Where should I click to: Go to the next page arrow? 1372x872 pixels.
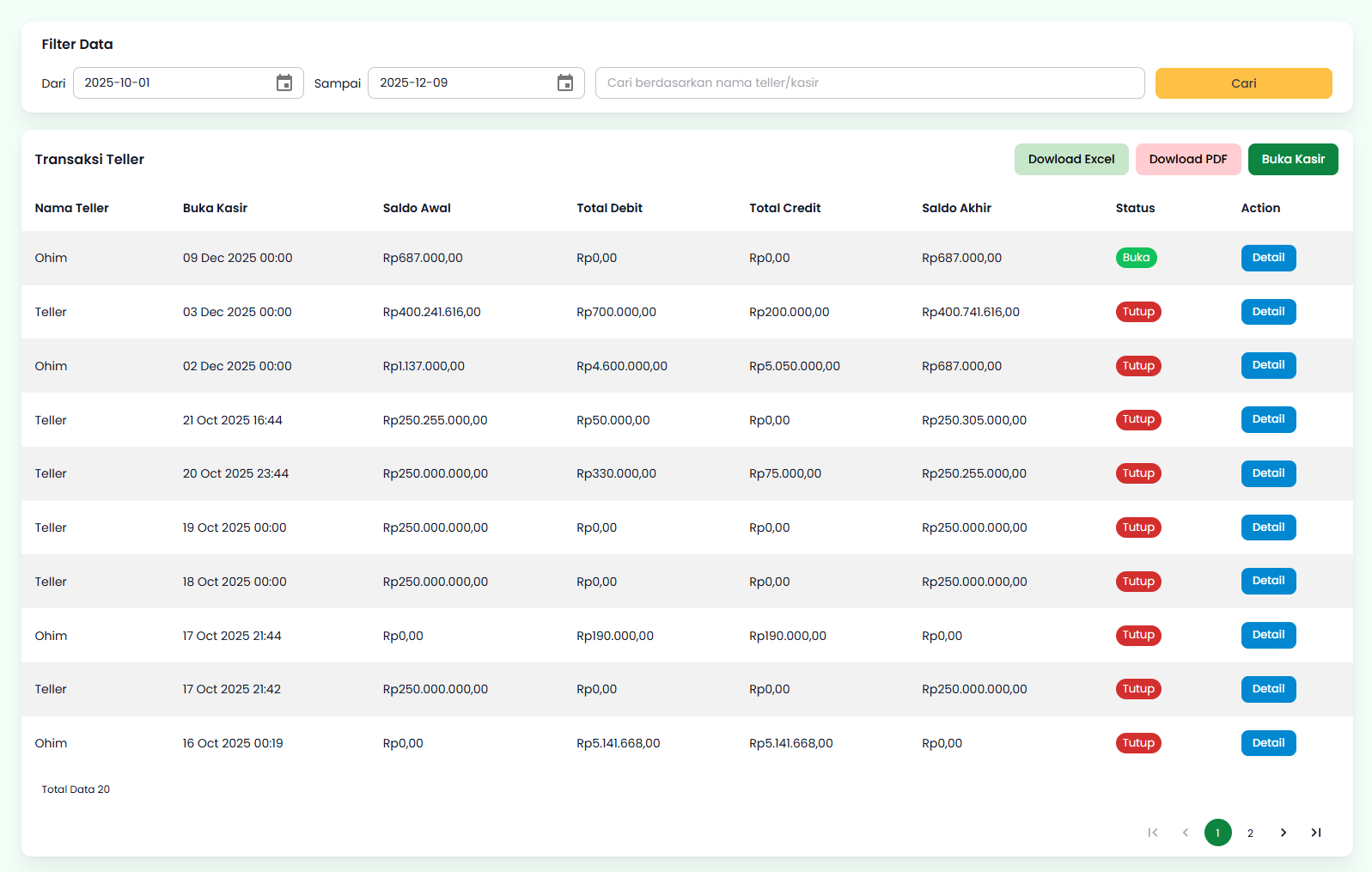tap(1284, 832)
